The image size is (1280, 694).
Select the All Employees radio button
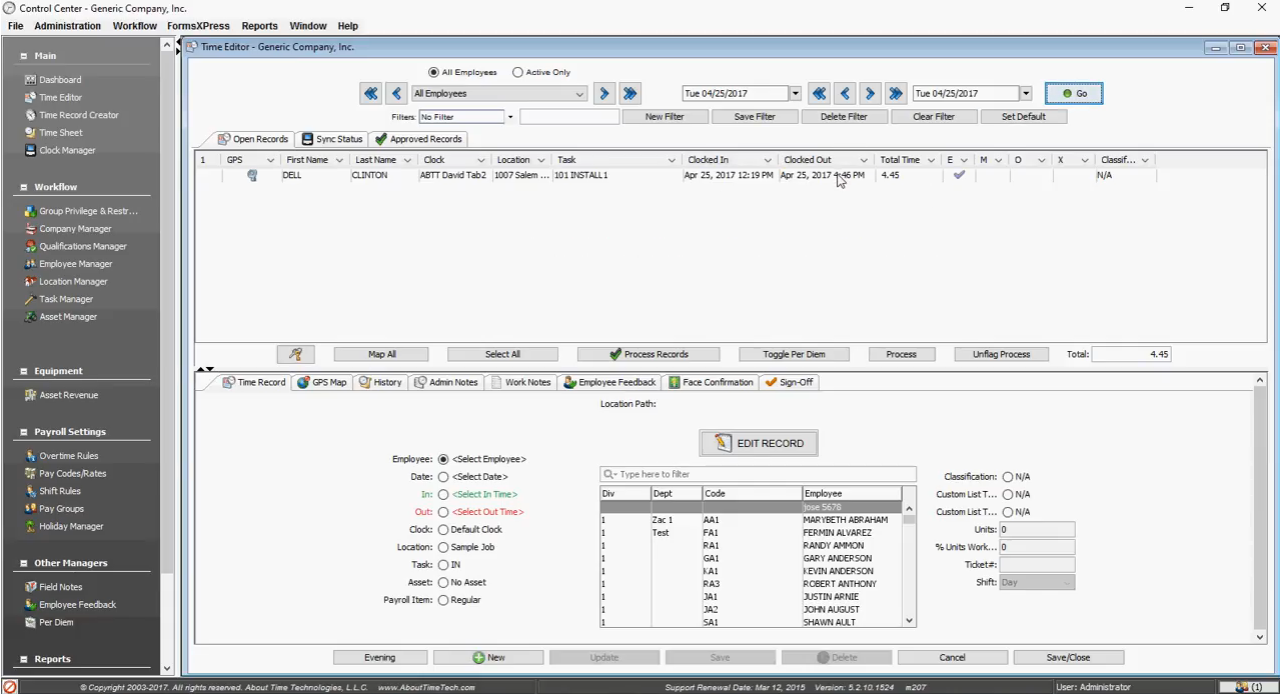coord(433,72)
